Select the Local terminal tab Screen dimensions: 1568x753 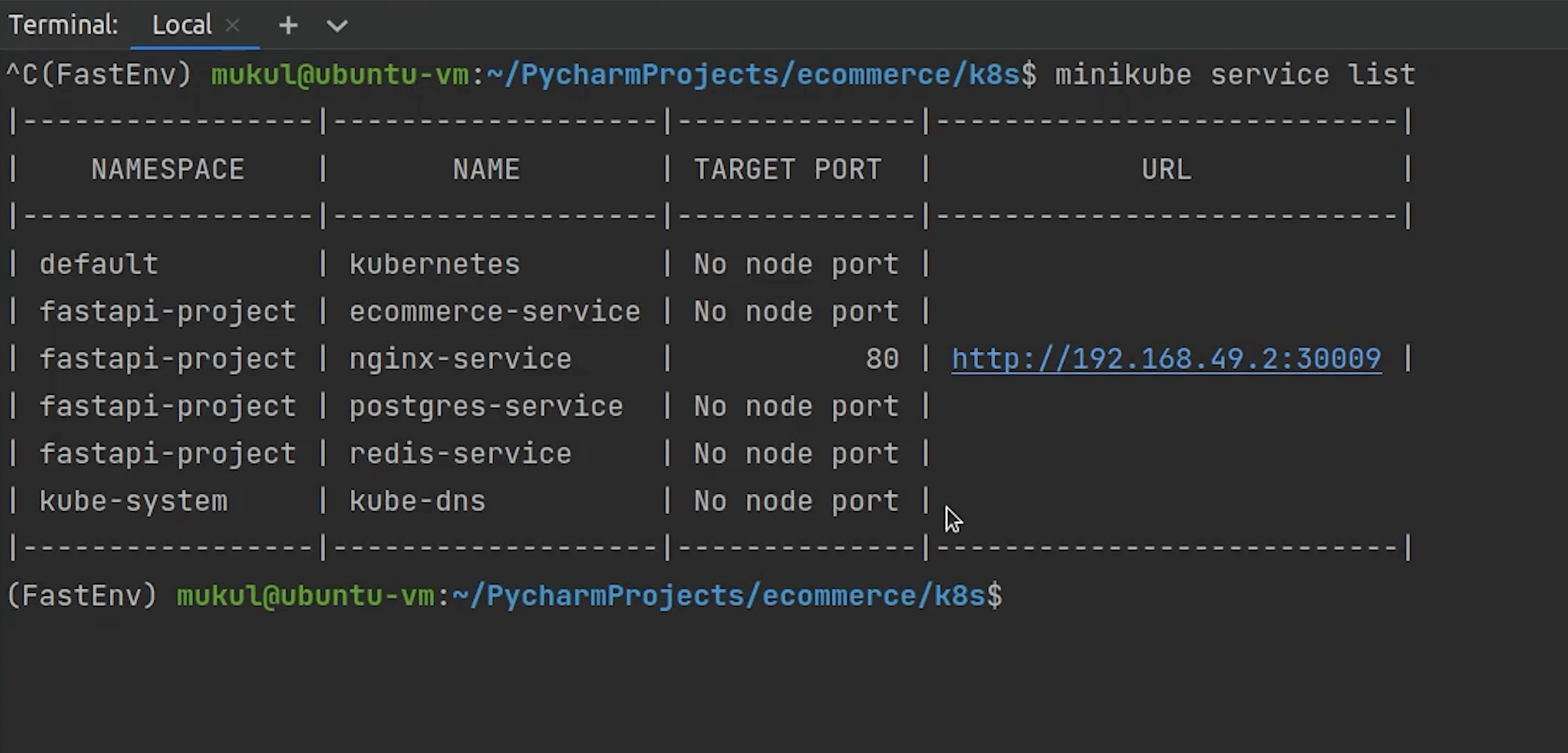coord(182,26)
